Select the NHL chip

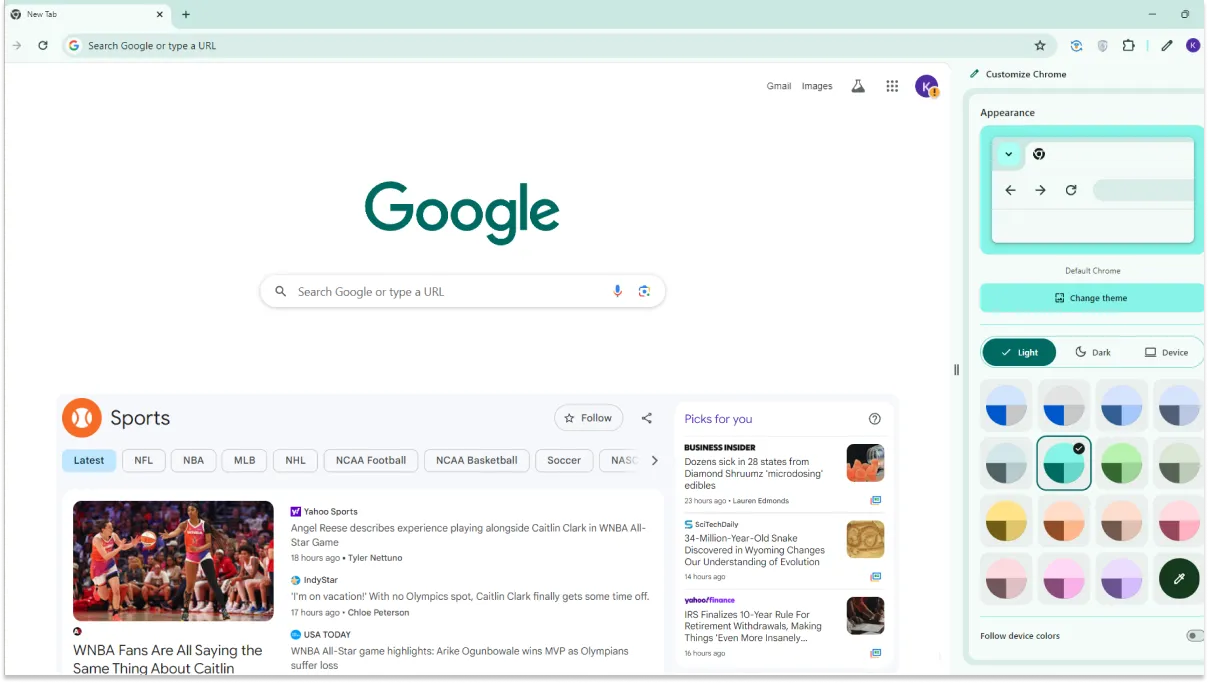295,460
